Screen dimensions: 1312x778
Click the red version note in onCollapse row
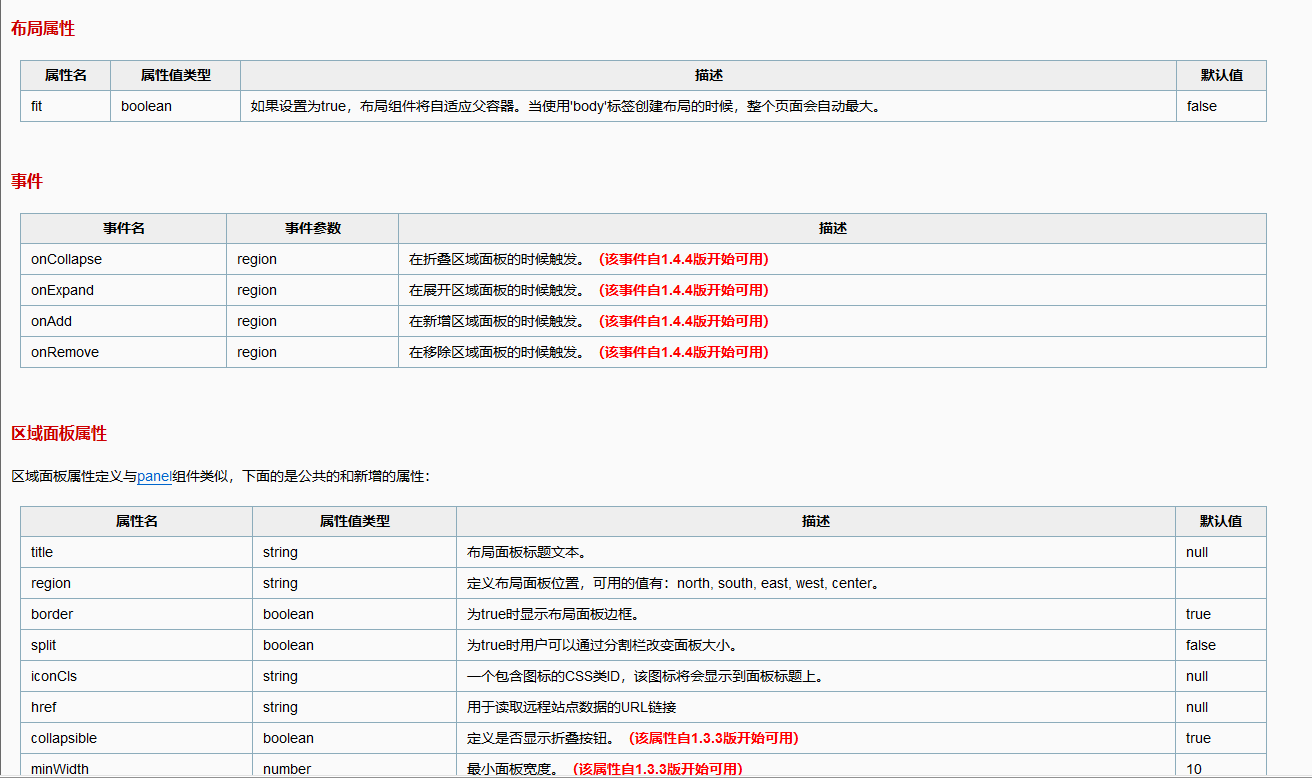(683, 259)
